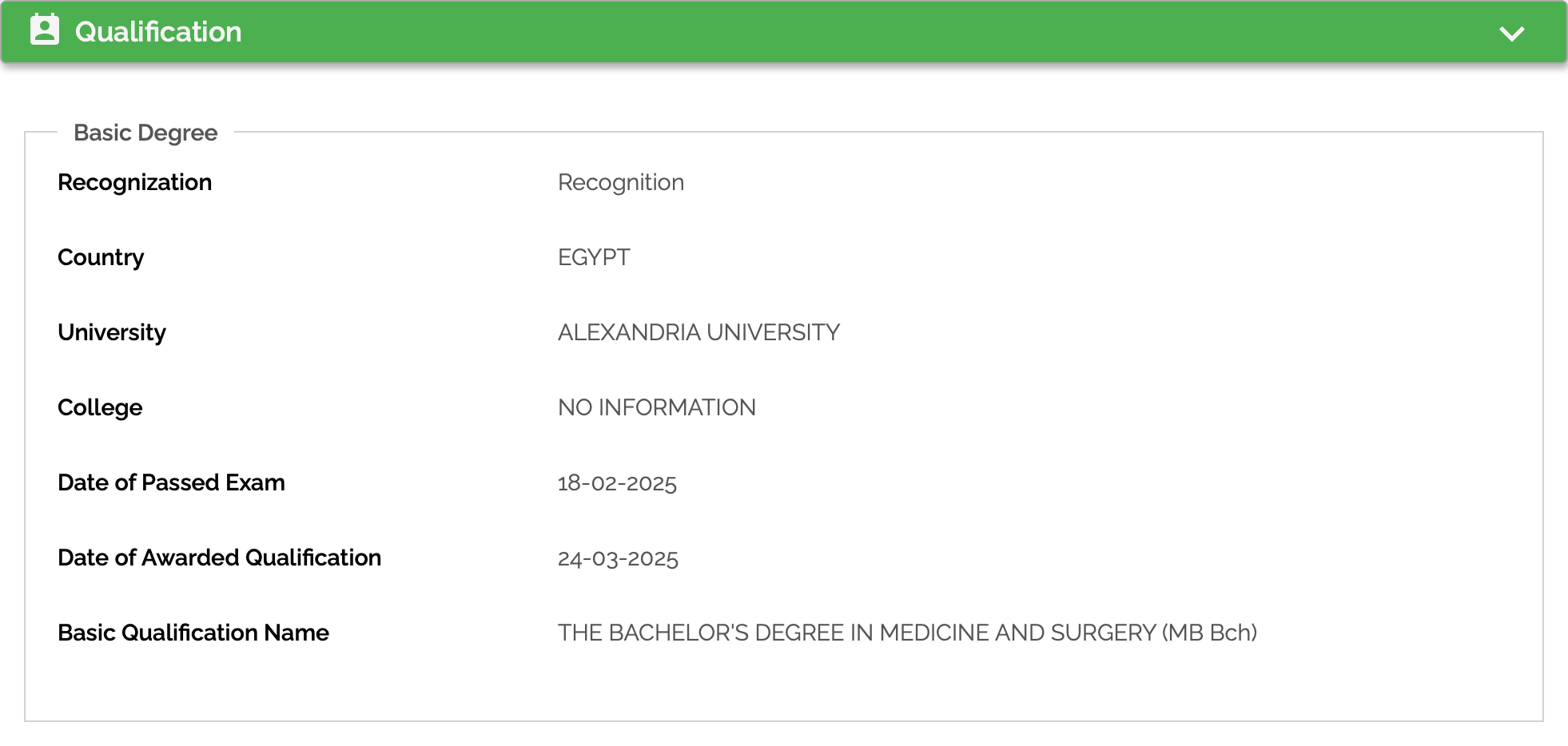Click the Country field label

click(x=101, y=257)
